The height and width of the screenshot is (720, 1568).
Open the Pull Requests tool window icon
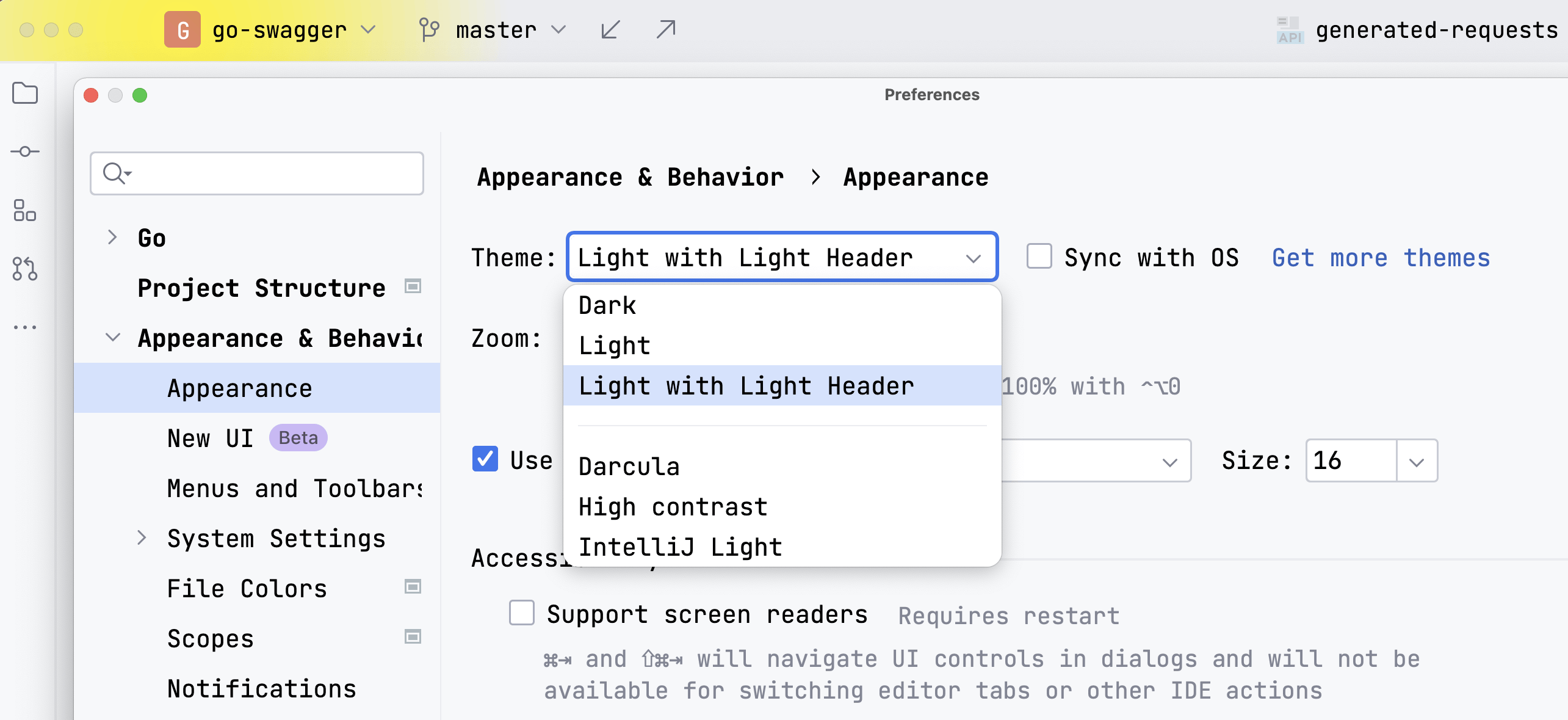click(x=25, y=269)
